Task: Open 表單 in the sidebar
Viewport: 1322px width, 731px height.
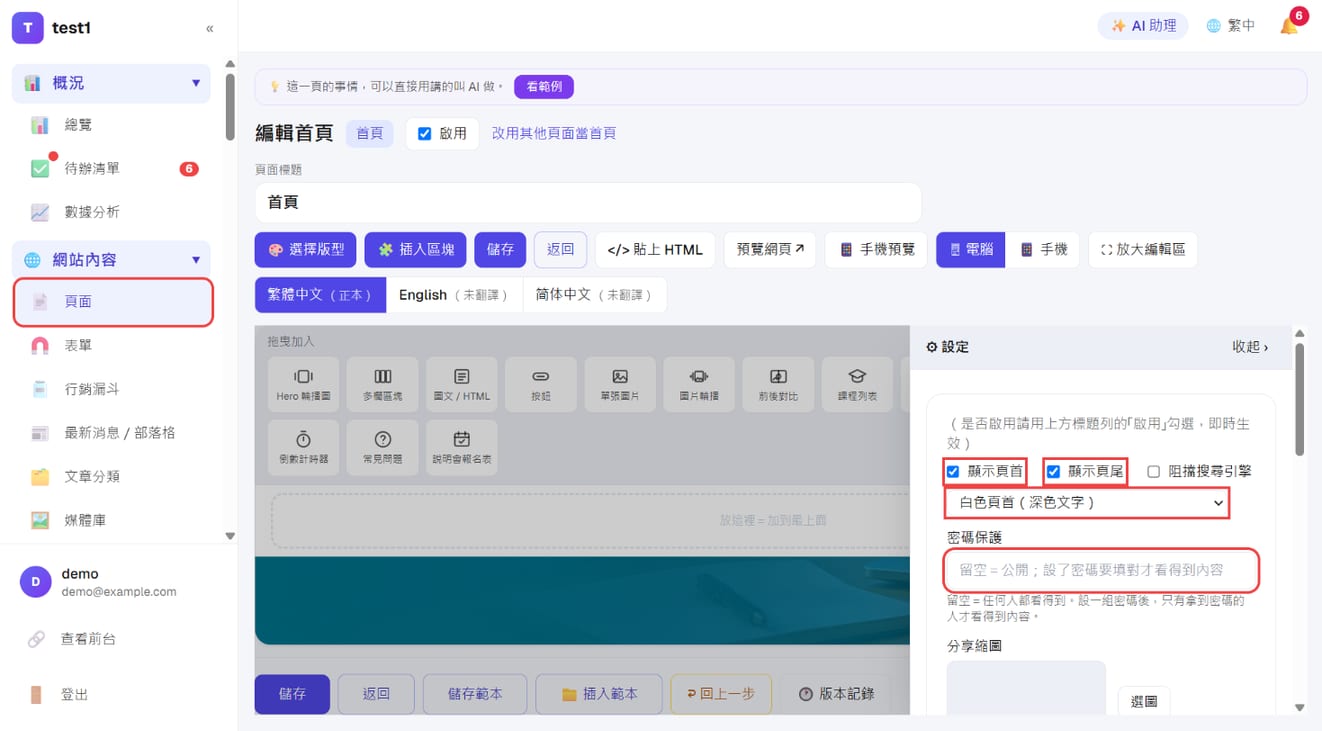Action: point(113,345)
